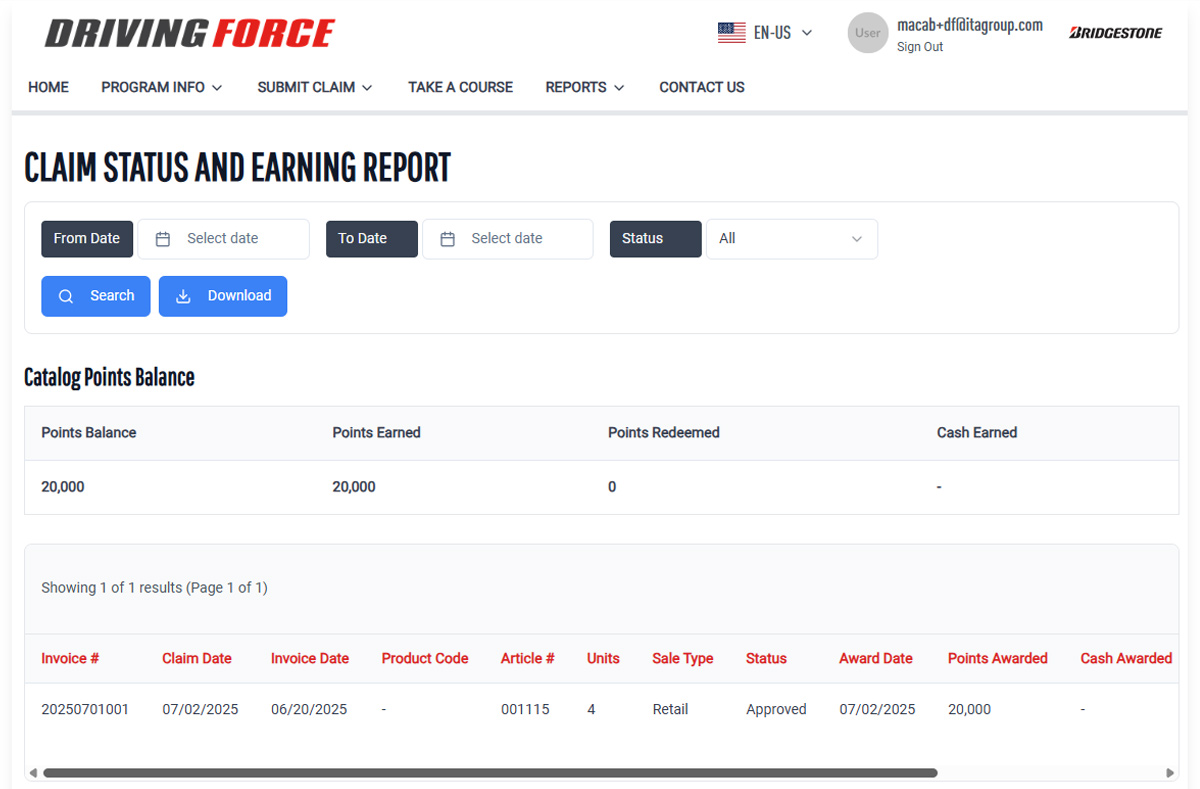Click the To Date calendar icon
Viewport: 1200px width, 789px height.
[x=448, y=239]
